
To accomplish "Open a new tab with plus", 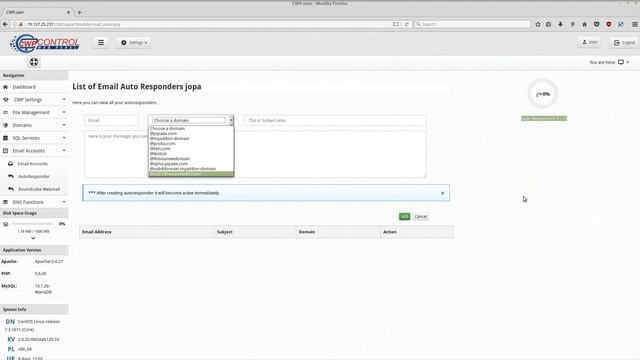I will [x=80, y=12].
